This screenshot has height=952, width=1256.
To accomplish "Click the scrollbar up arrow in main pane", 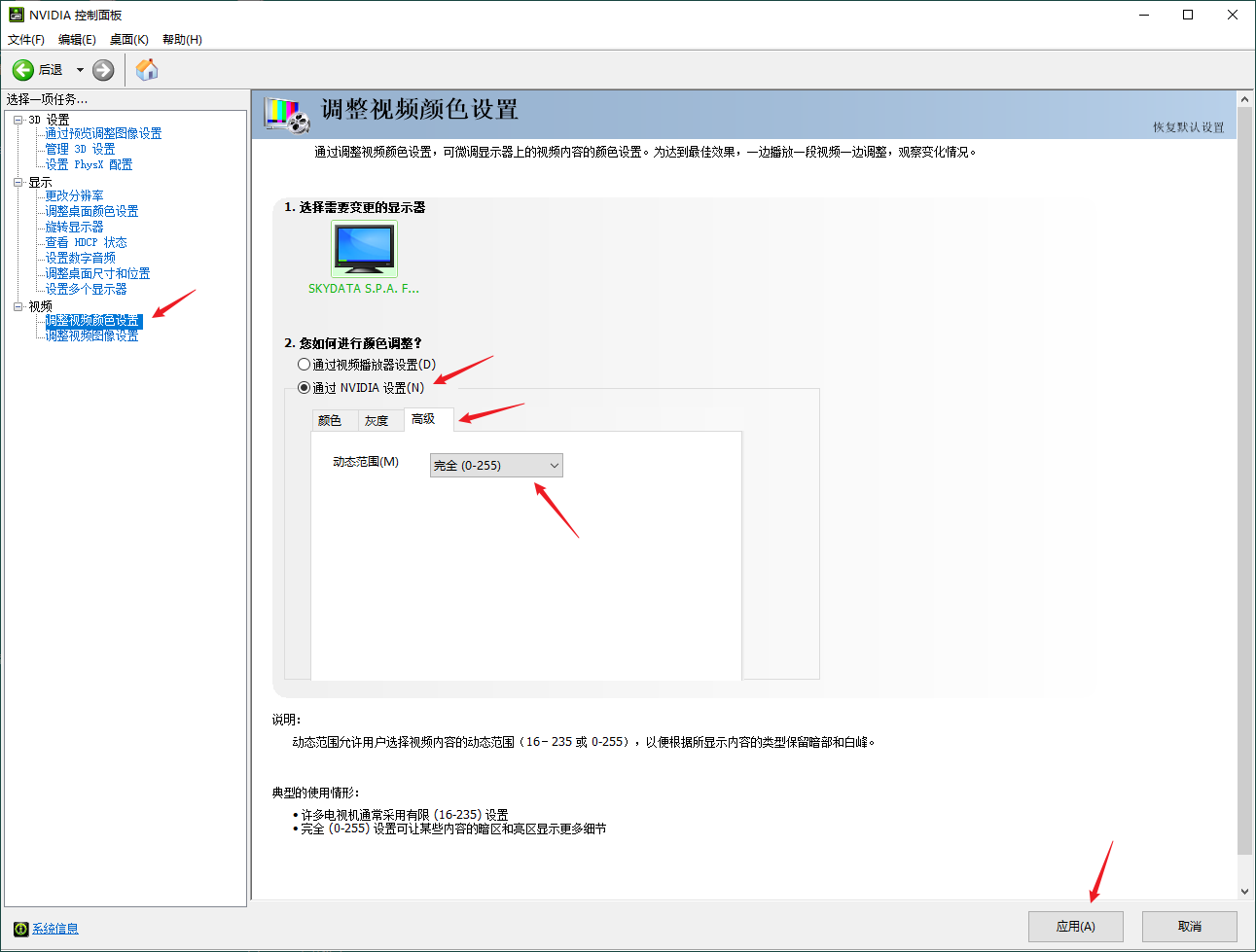I will pyautogui.click(x=1244, y=99).
